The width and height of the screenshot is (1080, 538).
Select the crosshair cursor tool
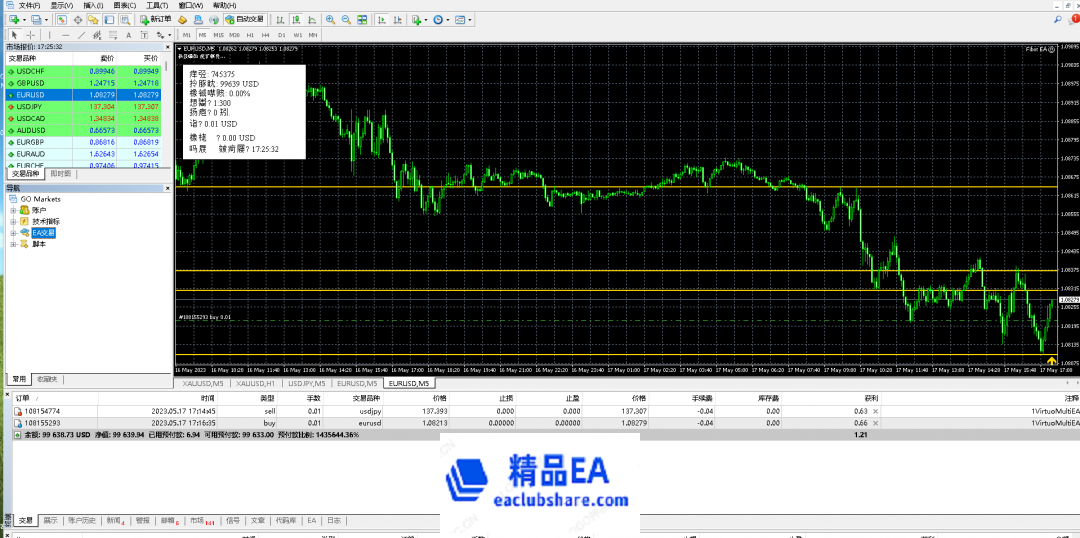pos(30,34)
